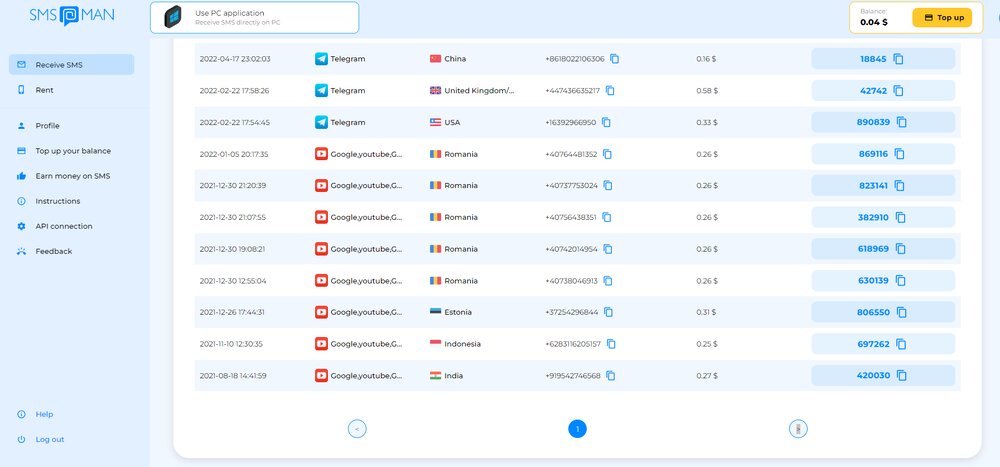Copy SMS code 806550
The width and height of the screenshot is (1000, 467).
(x=901, y=313)
